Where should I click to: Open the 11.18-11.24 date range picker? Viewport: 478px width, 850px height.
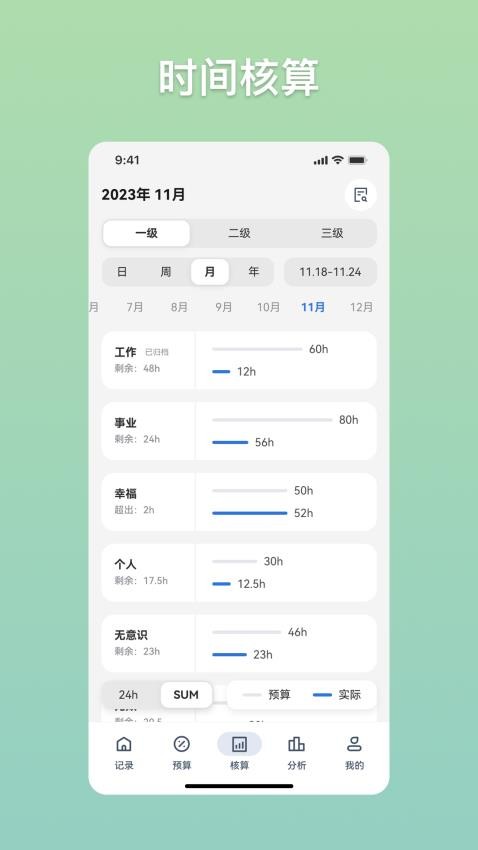330,272
